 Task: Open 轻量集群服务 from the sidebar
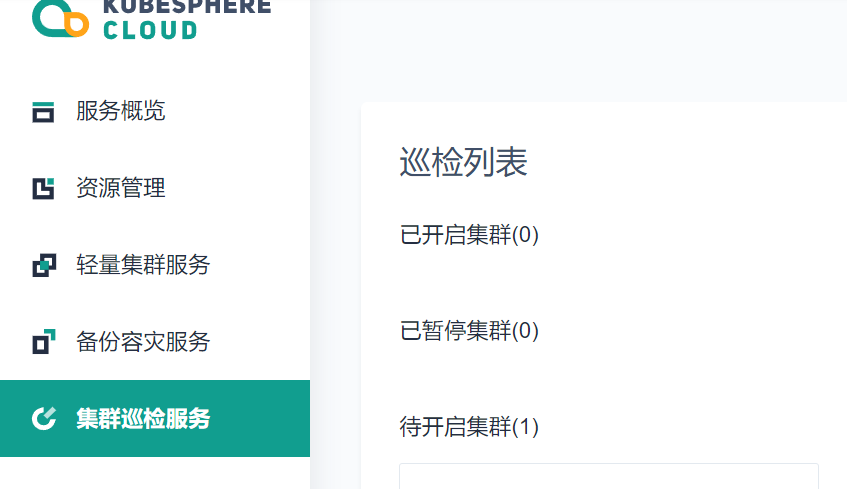point(155,265)
